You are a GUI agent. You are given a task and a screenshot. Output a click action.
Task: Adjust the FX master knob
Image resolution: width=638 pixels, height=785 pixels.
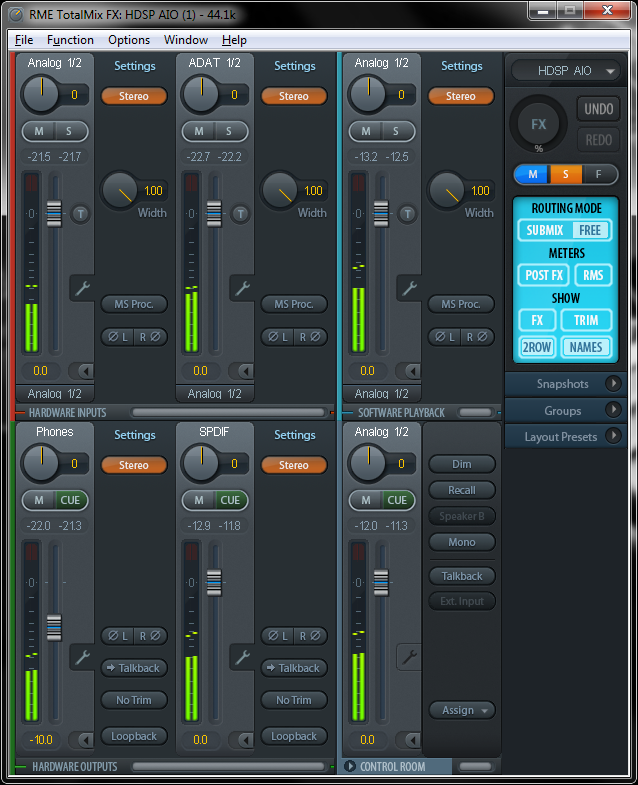(x=538, y=124)
